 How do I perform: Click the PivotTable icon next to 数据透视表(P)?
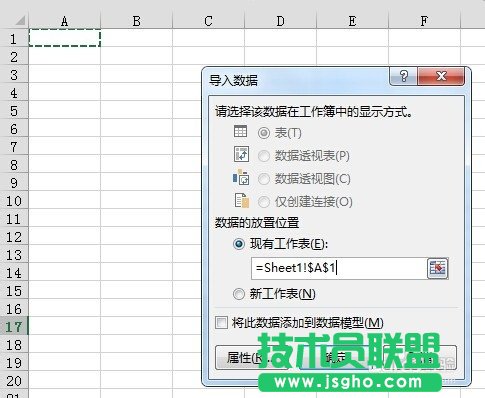[x=241, y=154]
